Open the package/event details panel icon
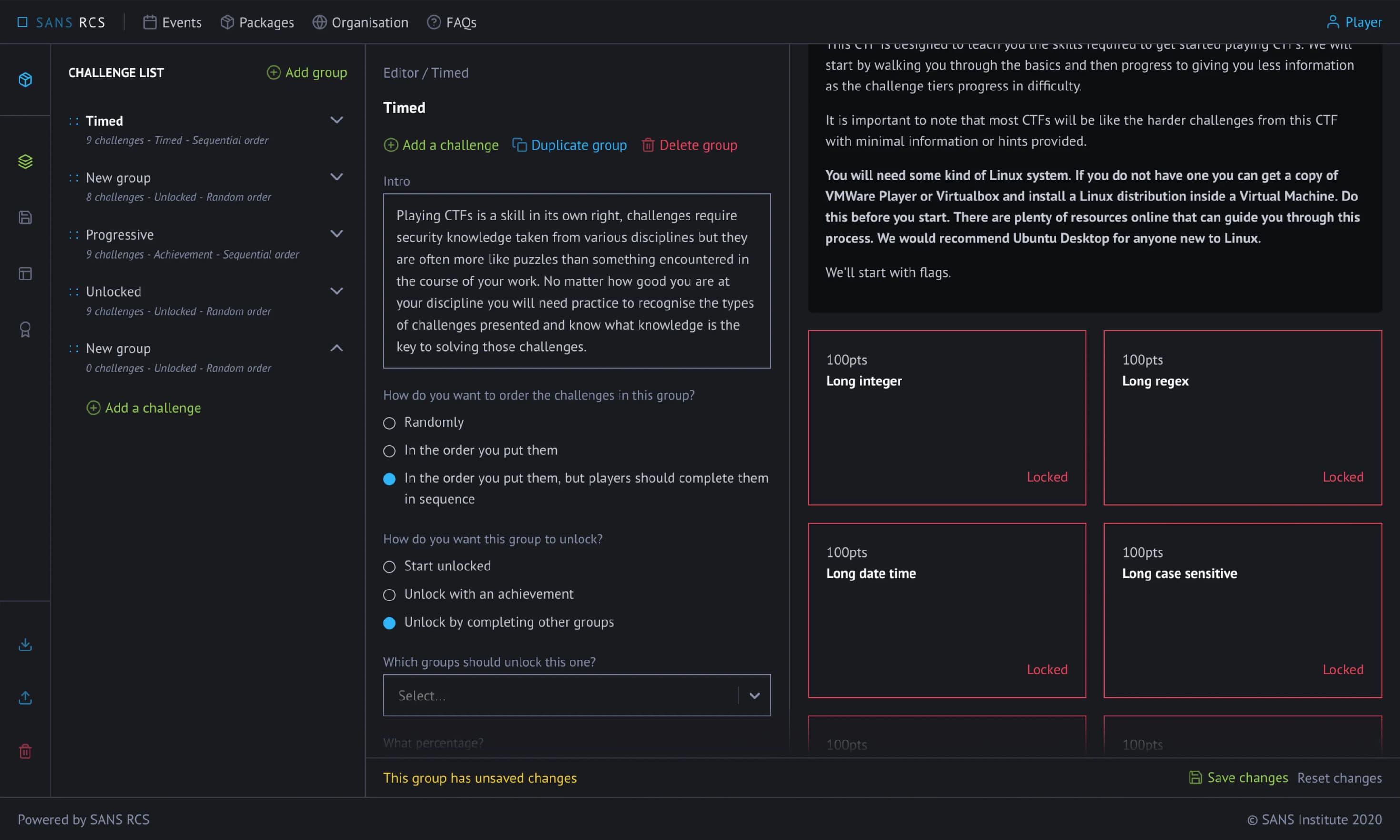 (x=25, y=79)
